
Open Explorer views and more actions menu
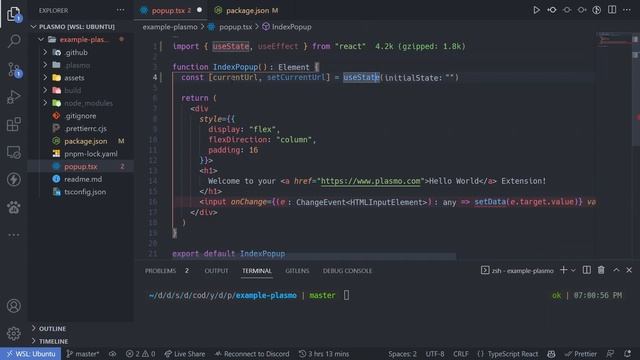(x=120, y=10)
